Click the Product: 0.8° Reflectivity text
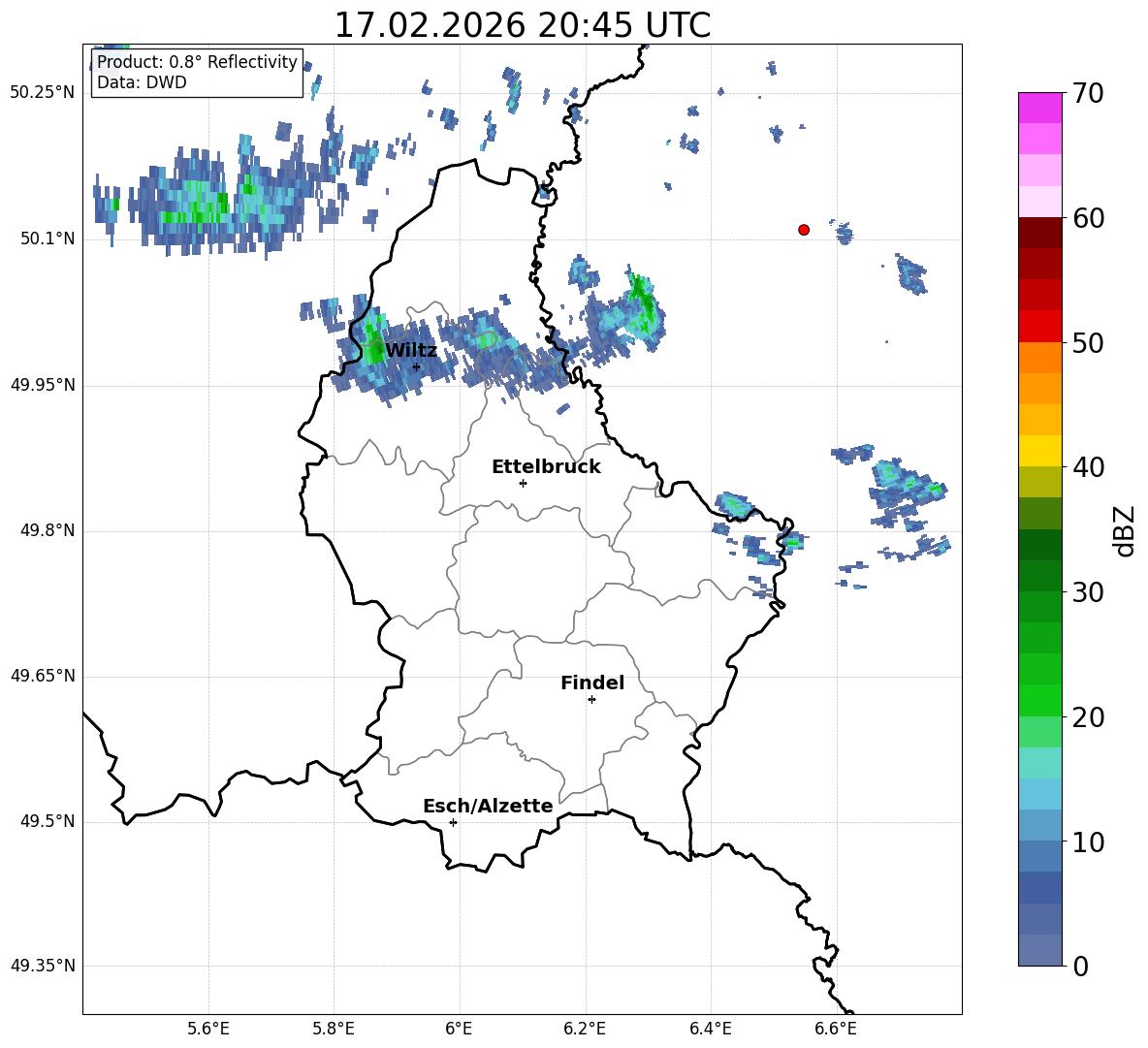1148x1048 pixels. pyautogui.click(x=197, y=61)
